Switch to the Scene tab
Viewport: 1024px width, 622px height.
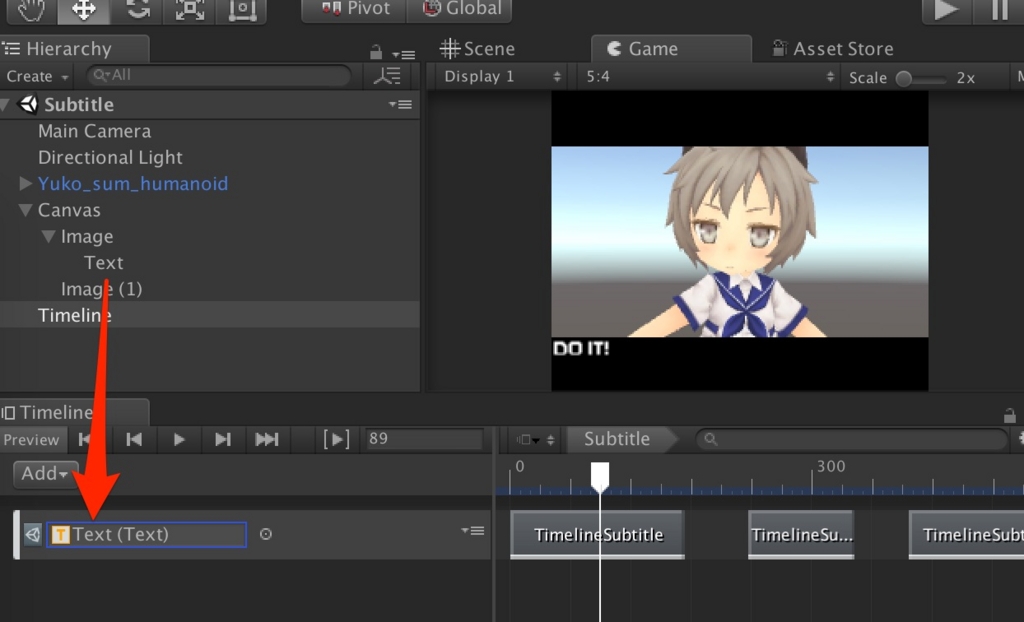tap(477, 49)
